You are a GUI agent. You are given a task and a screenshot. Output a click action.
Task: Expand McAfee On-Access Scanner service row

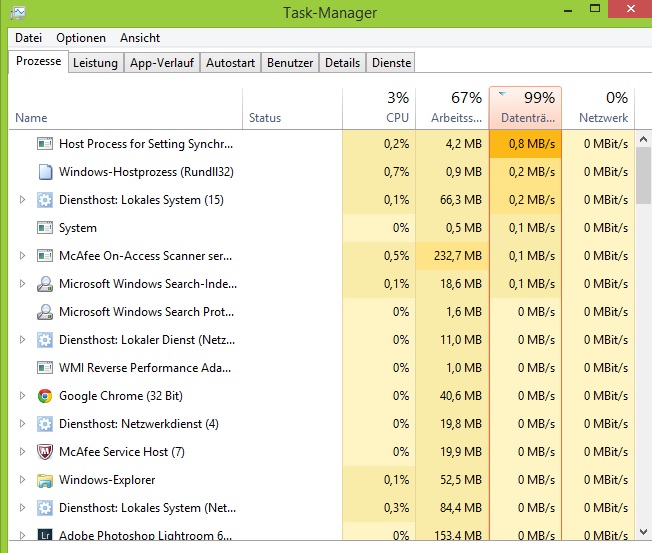coord(22,256)
